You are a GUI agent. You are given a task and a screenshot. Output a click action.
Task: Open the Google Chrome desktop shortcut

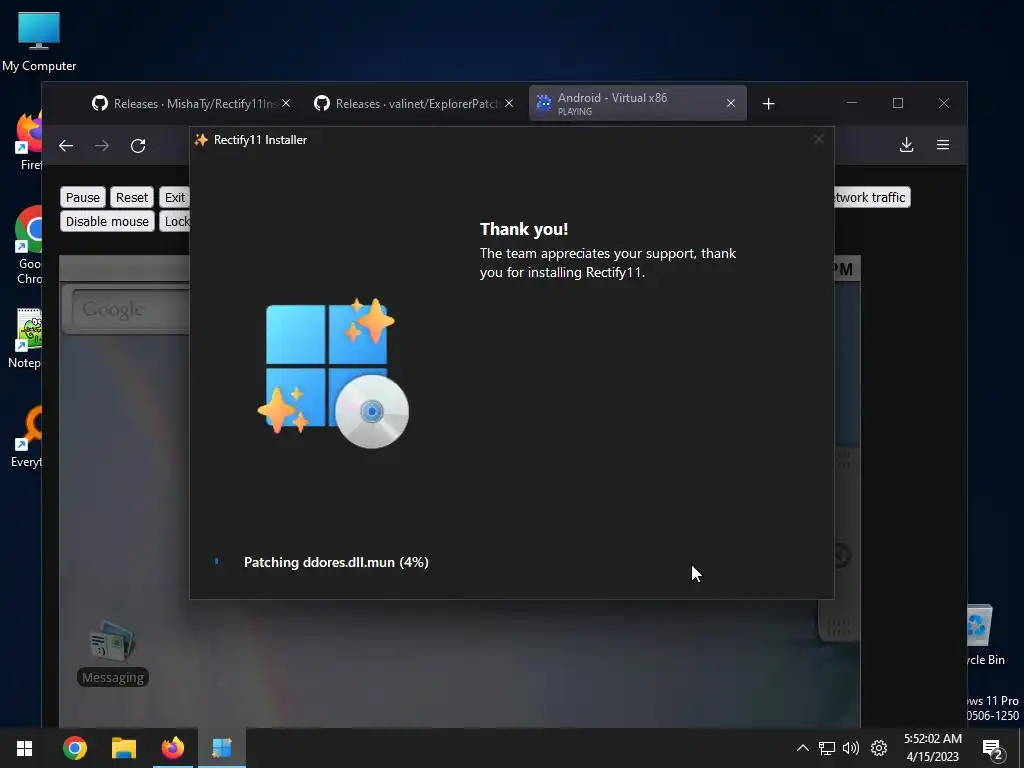pyautogui.click(x=28, y=245)
